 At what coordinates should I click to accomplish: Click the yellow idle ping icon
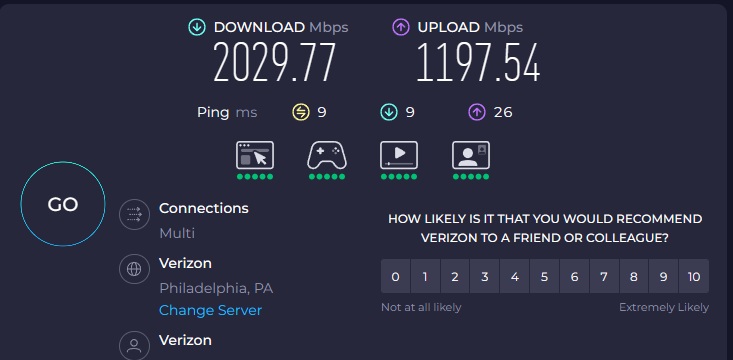(301, 112)
